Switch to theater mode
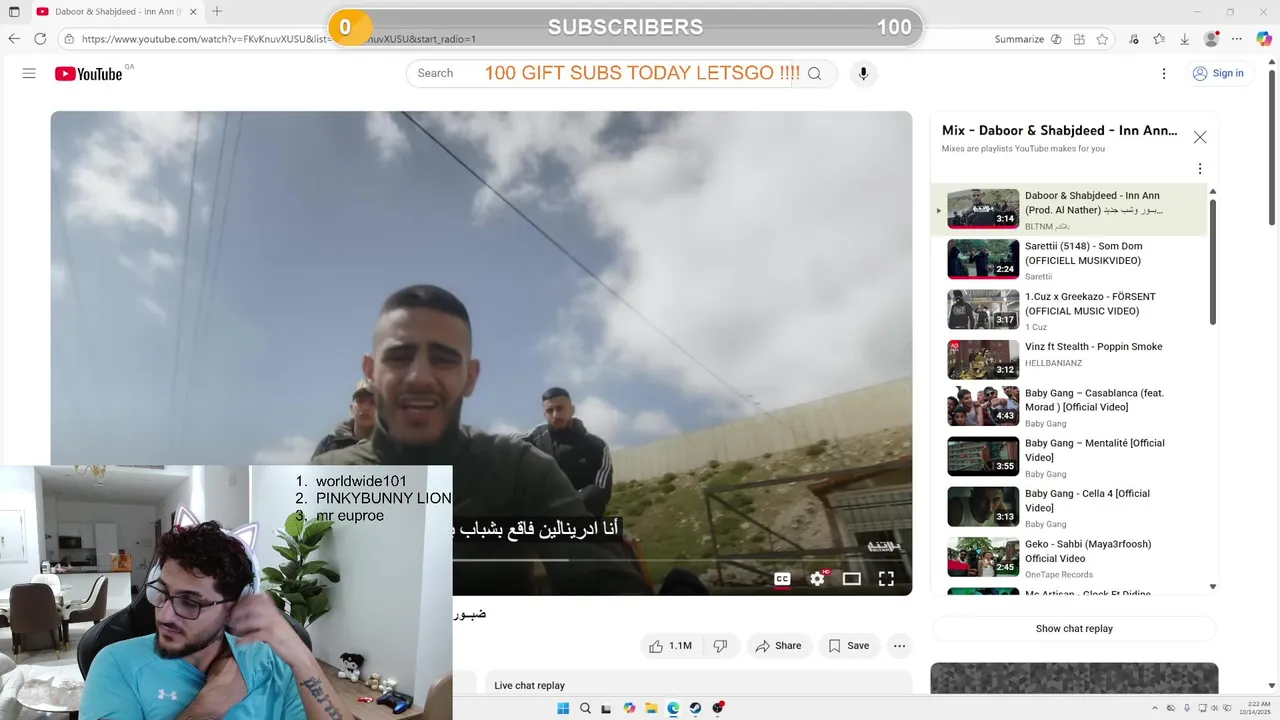The image size is (1280, 720). coord(852,579)
